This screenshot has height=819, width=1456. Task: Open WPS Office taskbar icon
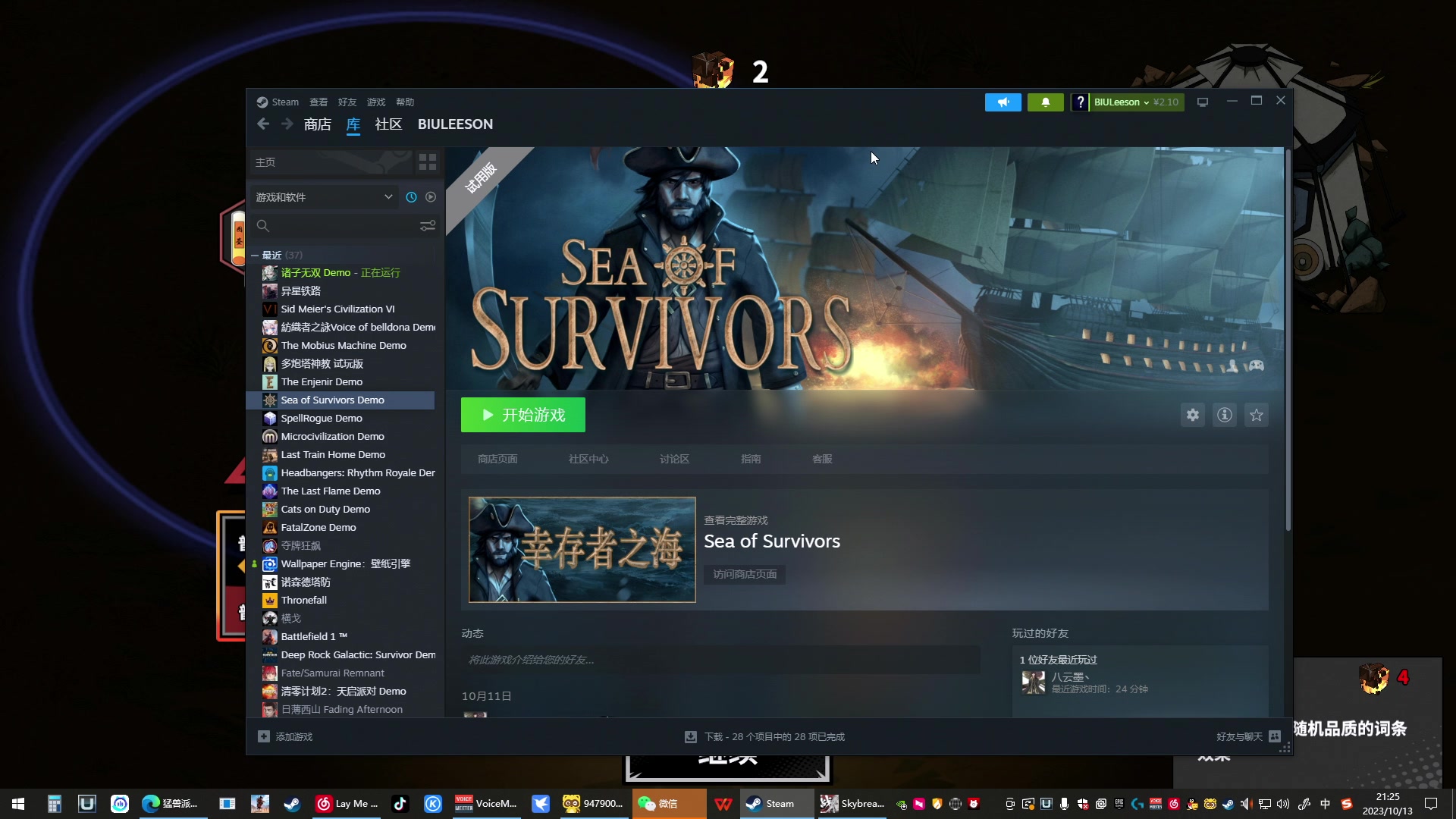[x=723, y=804]
